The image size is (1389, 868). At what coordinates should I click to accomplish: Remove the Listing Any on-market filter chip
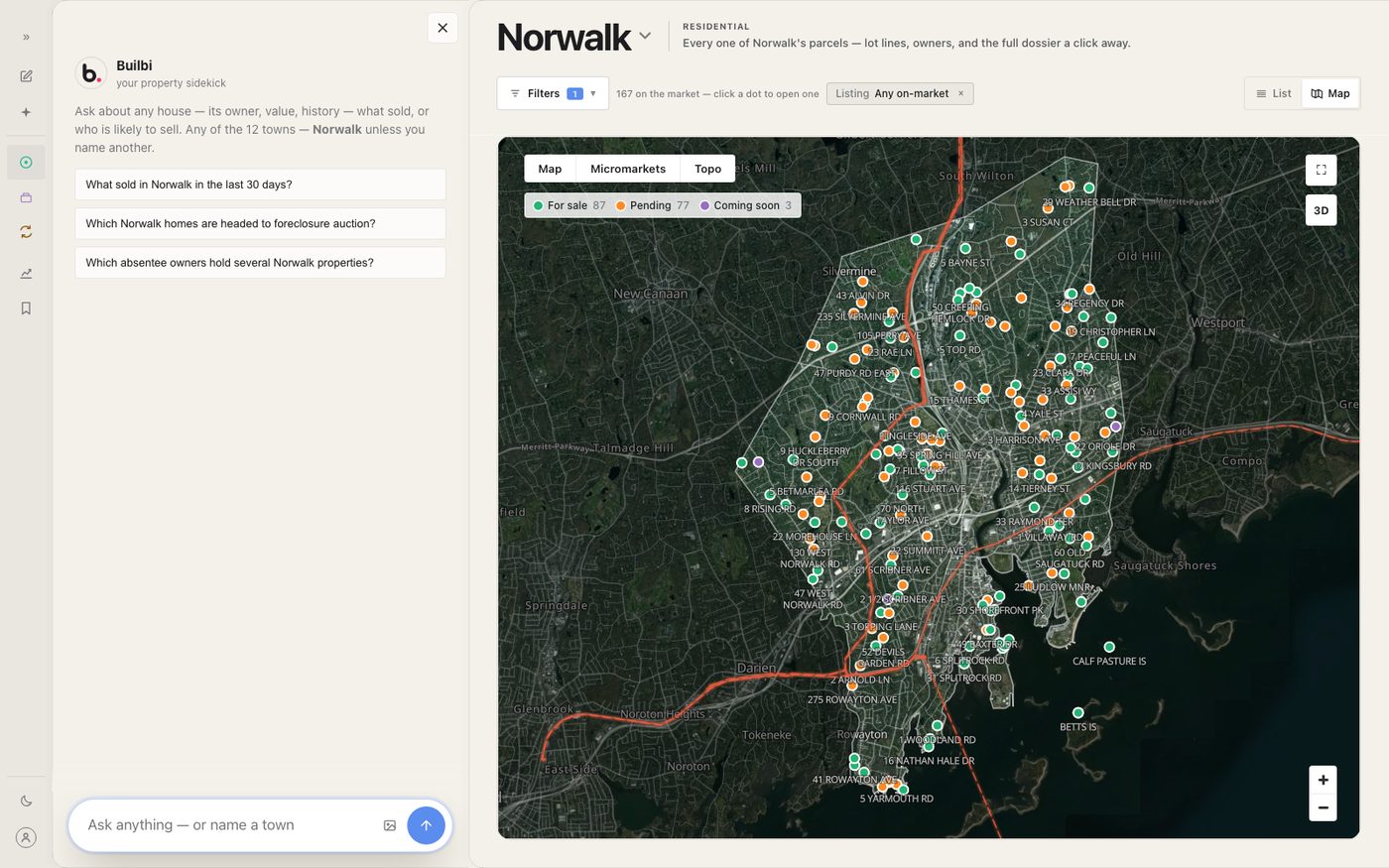(x=960, y=94)
